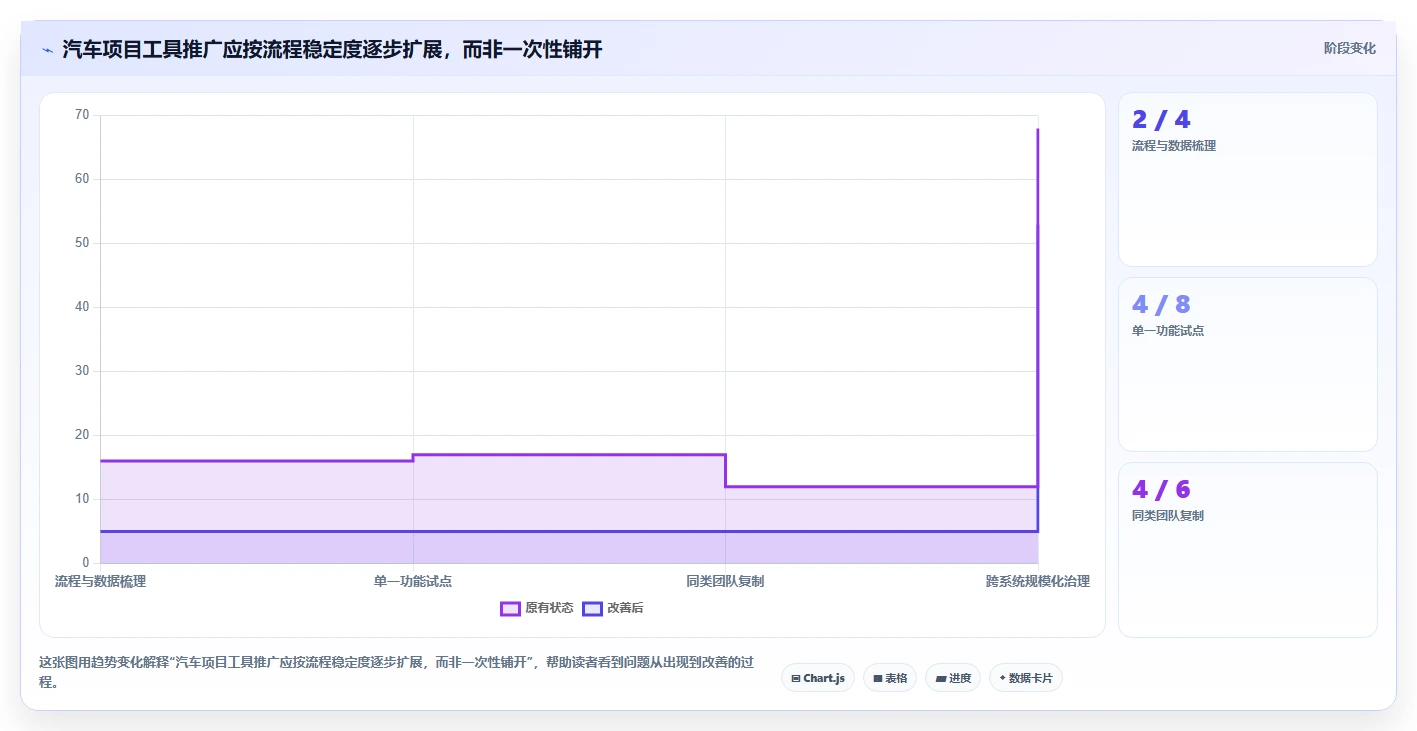Select the Chart.js tag chip
The image size is (1417, 731).
[817, 678]
